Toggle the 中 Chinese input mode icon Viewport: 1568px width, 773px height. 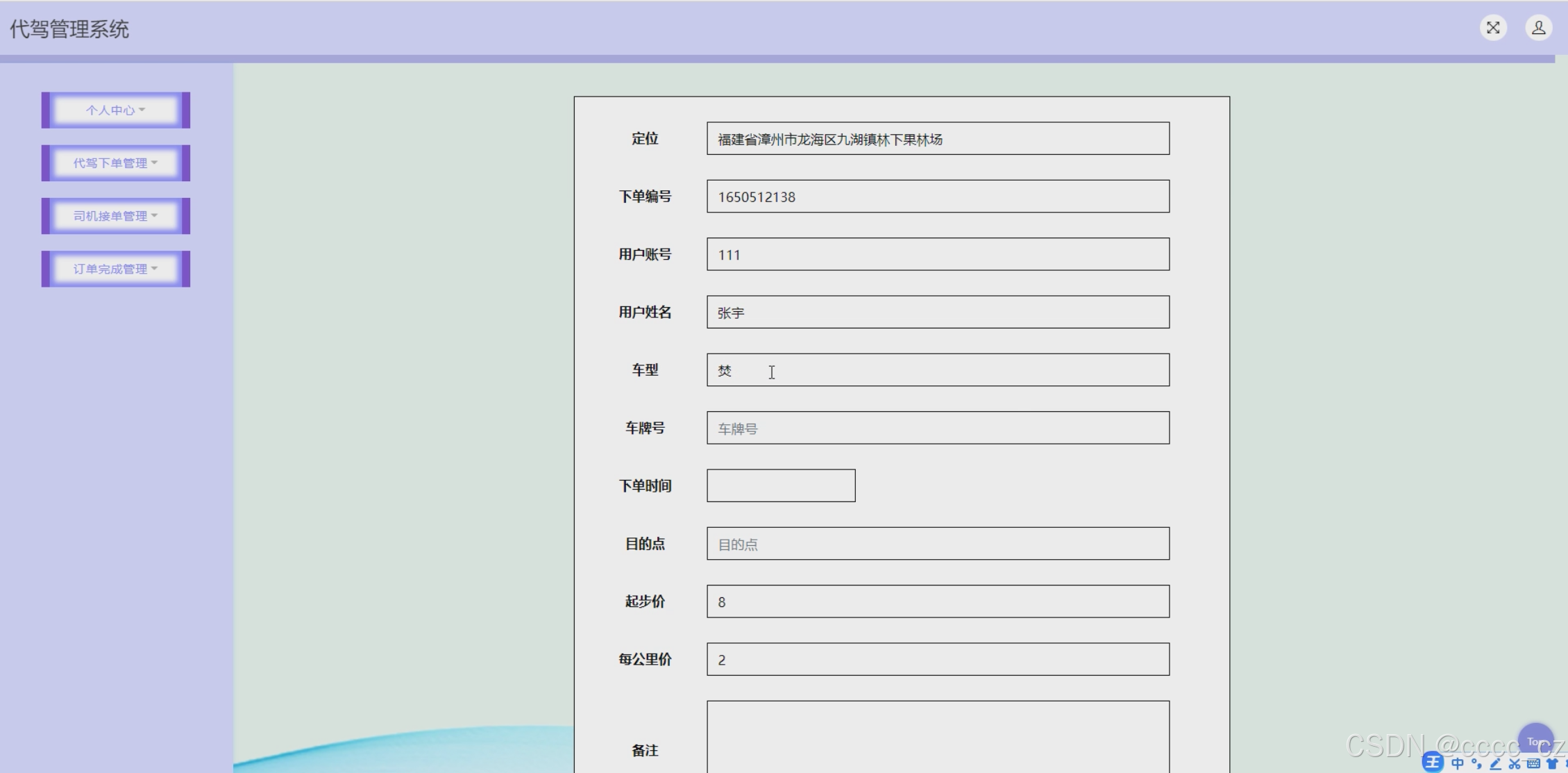click(1458, 763)
